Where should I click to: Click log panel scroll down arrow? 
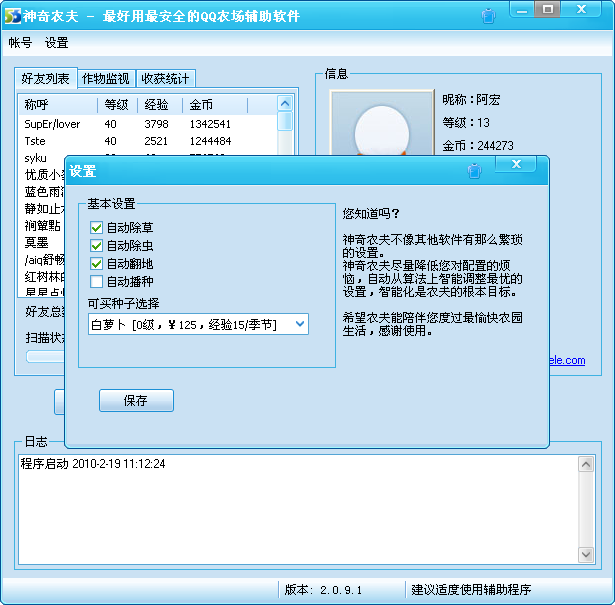coord(586,554)
